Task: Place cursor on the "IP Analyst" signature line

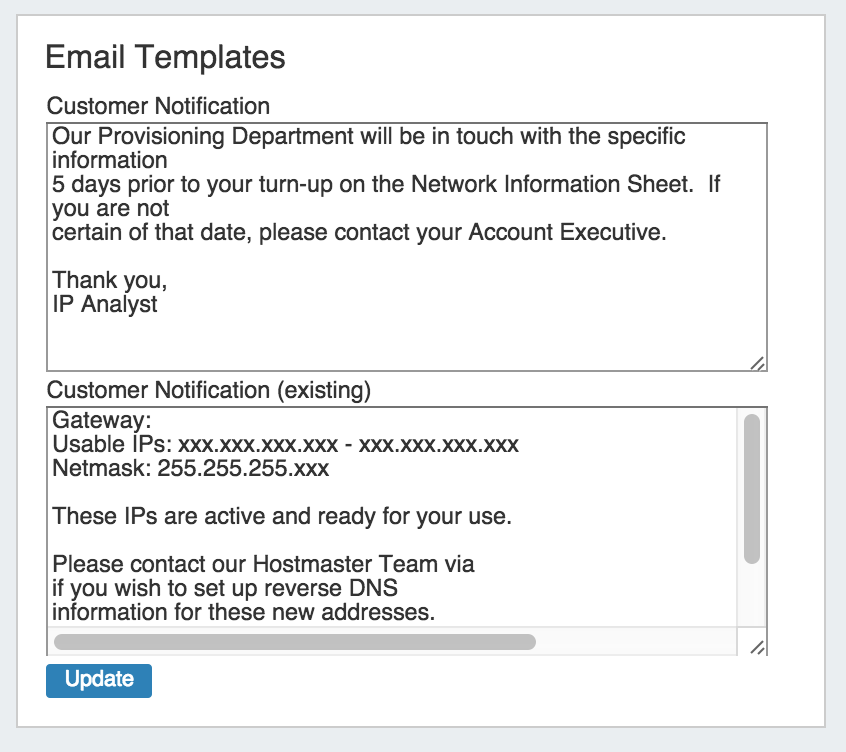Action: (x=105, y=305)
